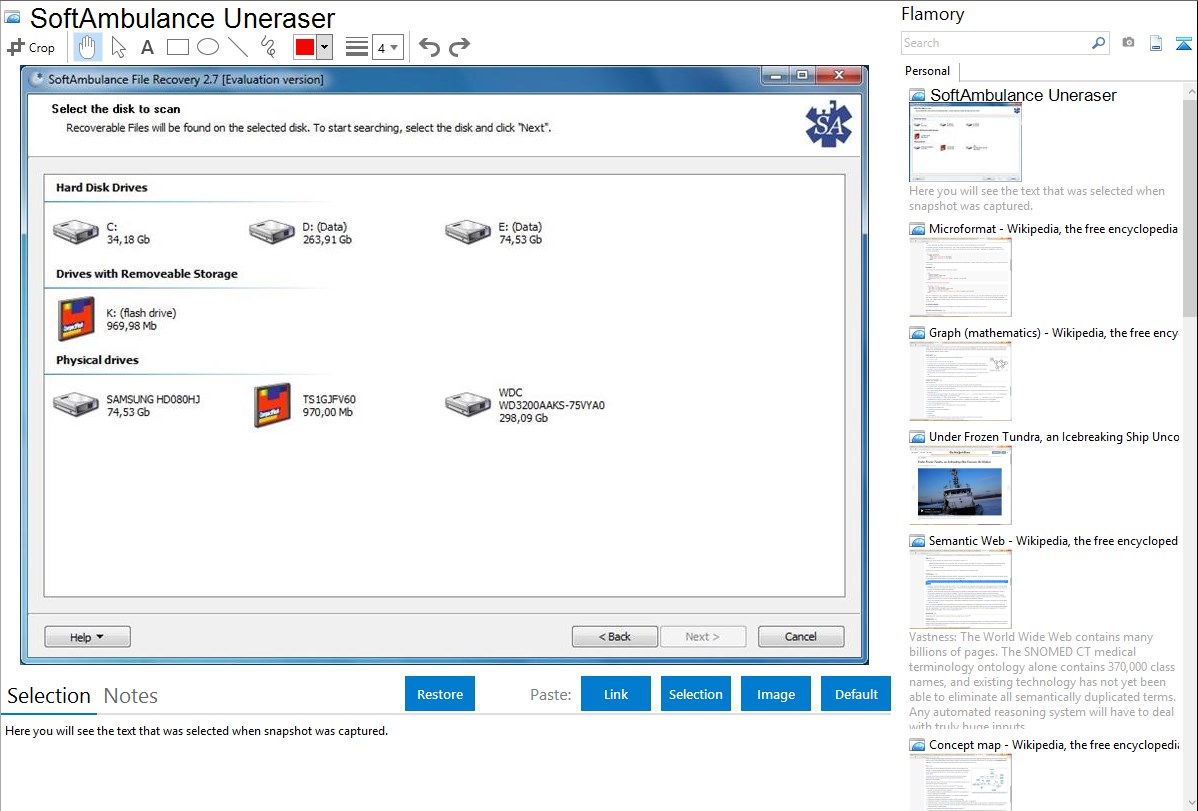Click the Restore button

440,694
